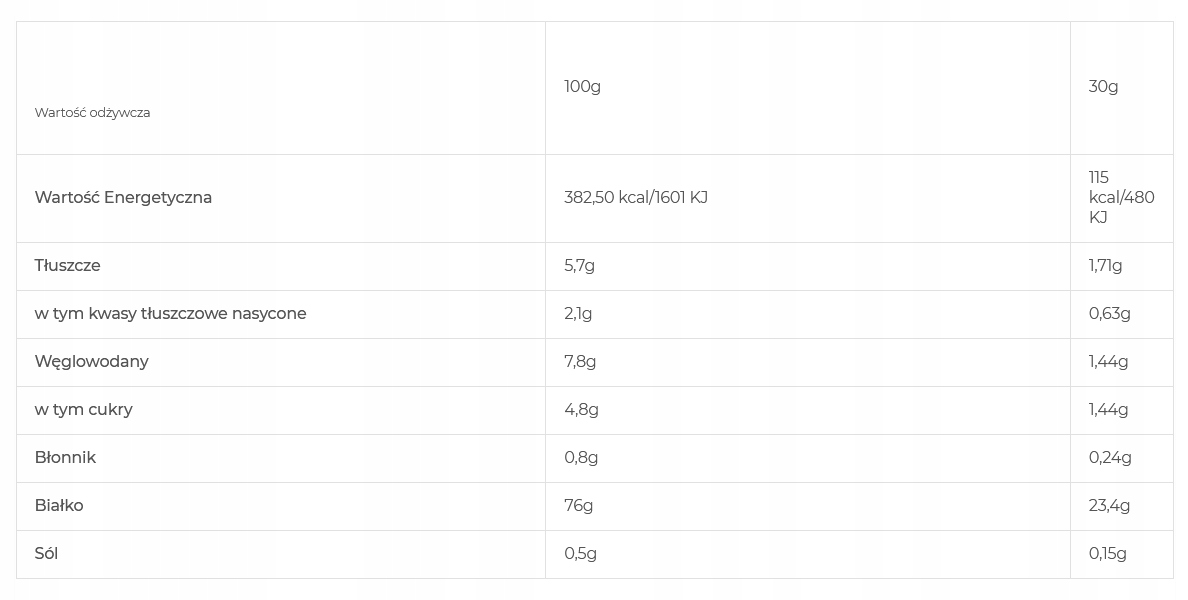Select the 100g column header
The image size is (1188, 600).
[582, 87]
